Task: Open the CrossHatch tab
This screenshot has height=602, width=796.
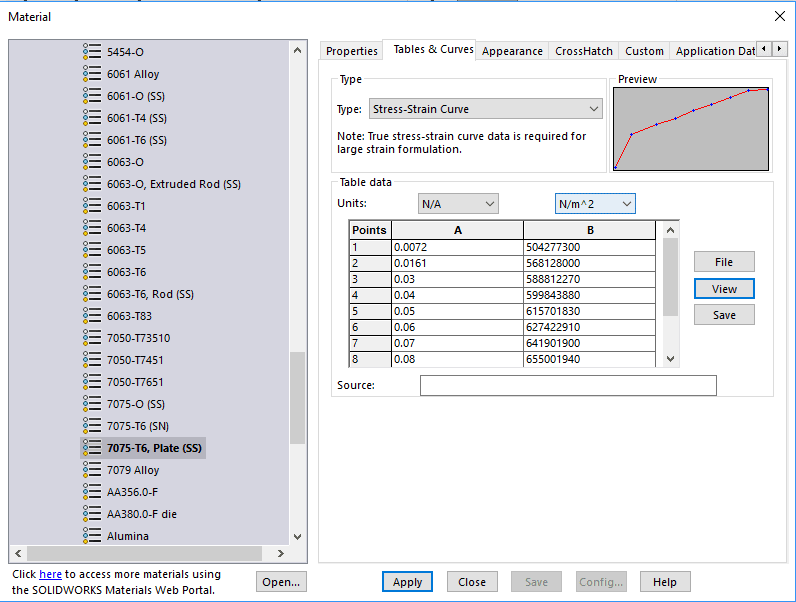Action: click(x=583, y=51)
